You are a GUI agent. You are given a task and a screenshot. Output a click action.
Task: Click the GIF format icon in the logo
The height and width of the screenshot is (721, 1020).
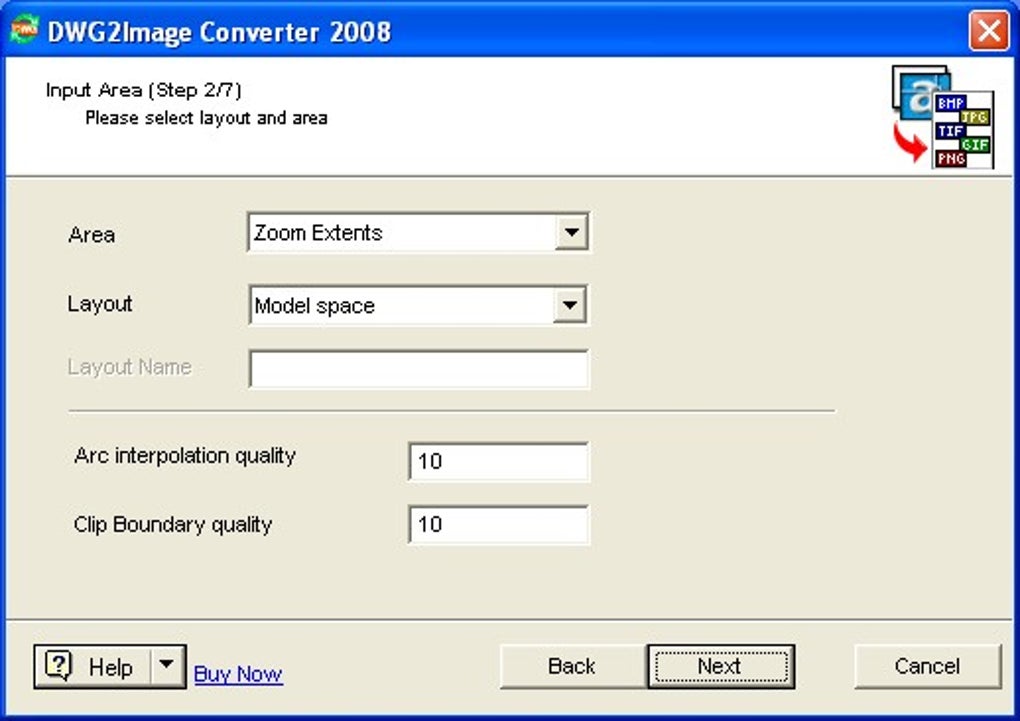(x=975, y=144)
